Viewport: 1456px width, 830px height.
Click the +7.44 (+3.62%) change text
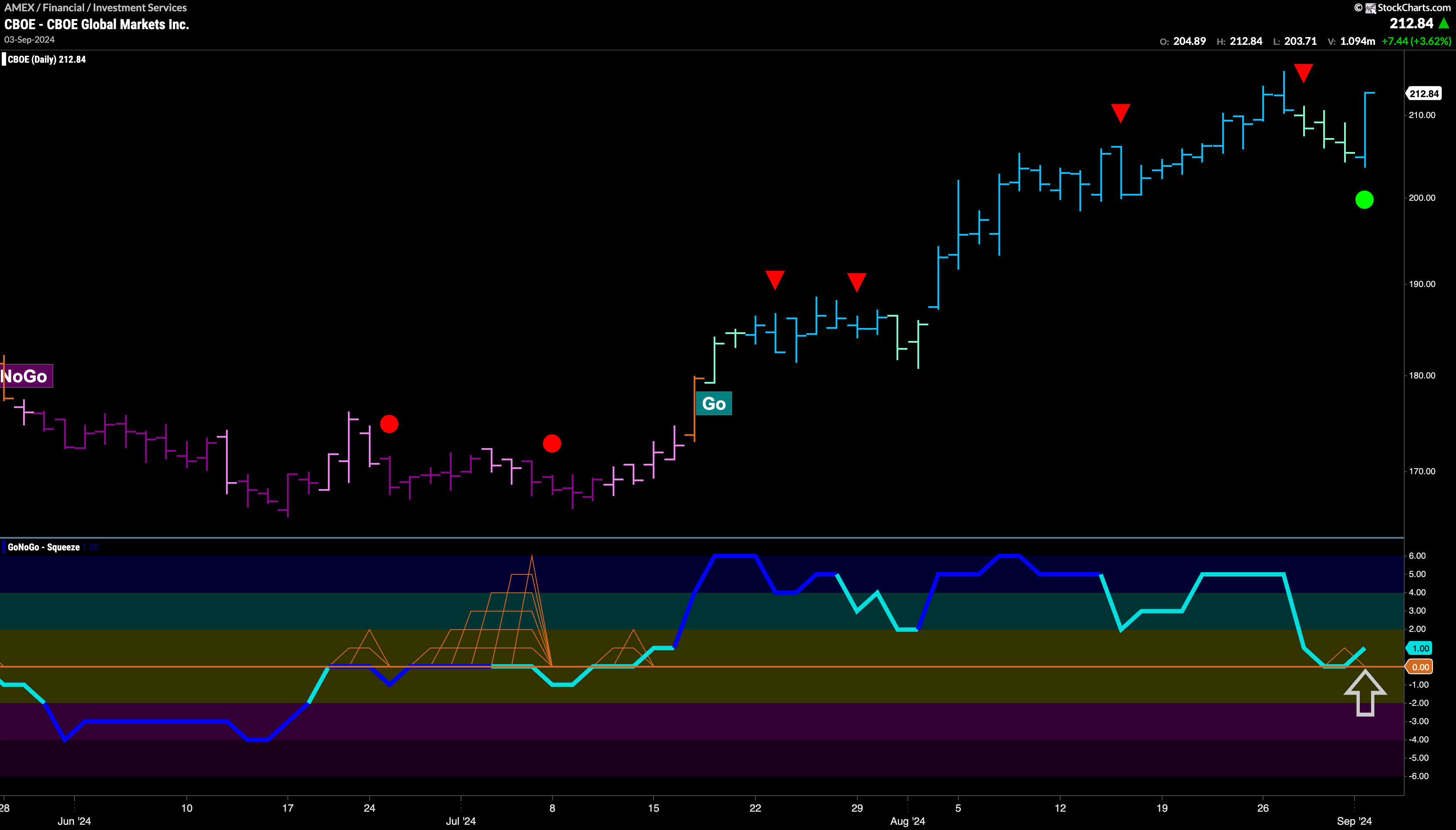tap(1416, 41)
